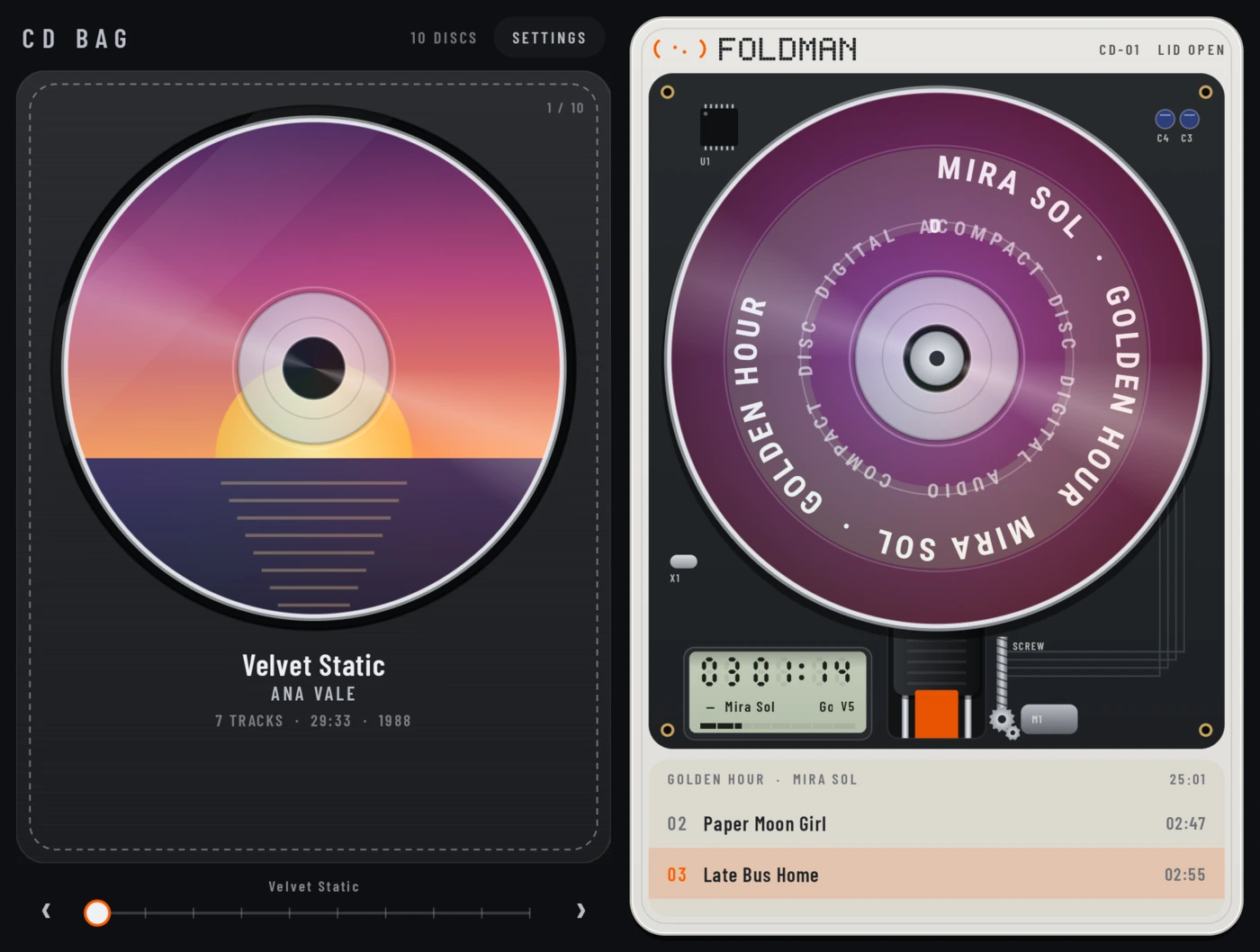Click the black laser sled above the orange button
1260x952 pixels.
point(936,660)
